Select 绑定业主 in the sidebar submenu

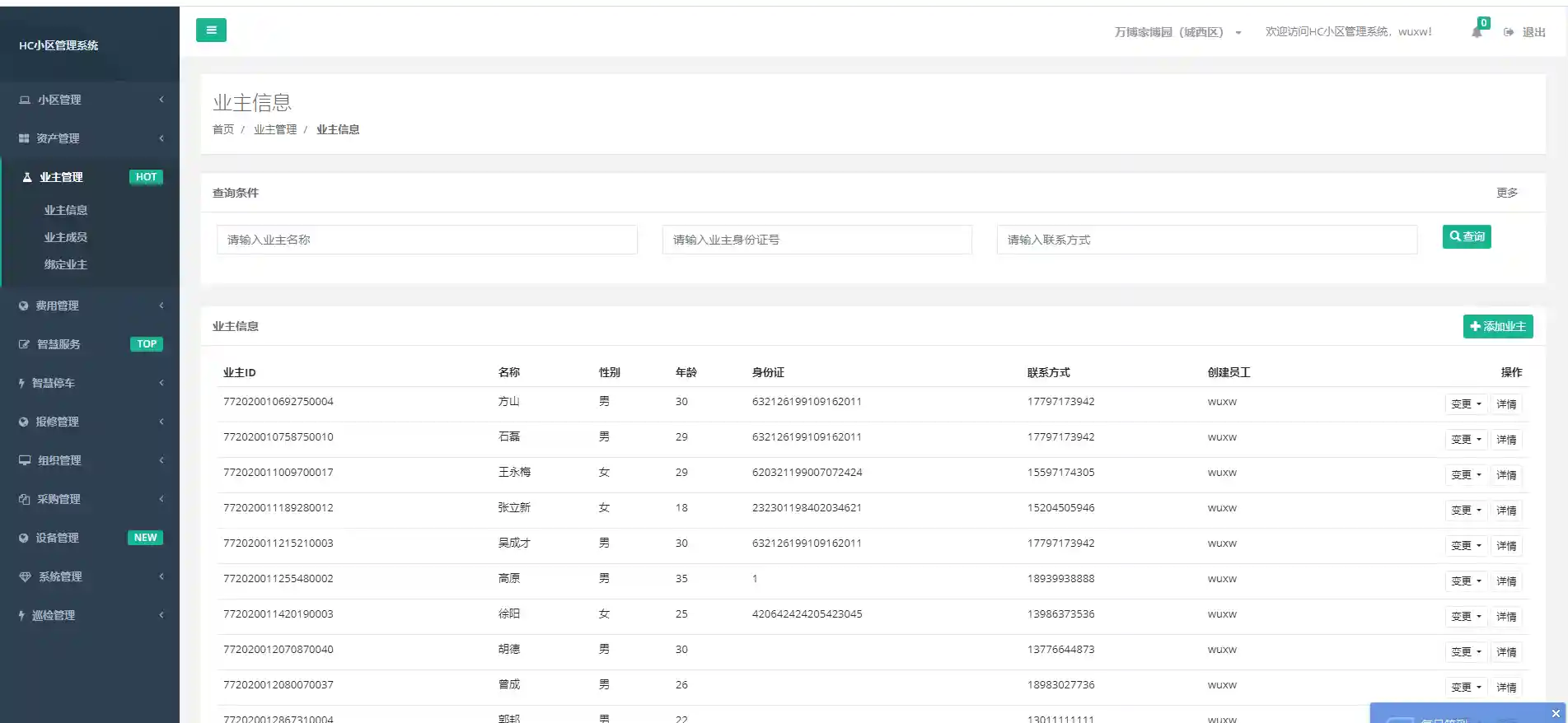pyautogui.click(x=66, y=264)
